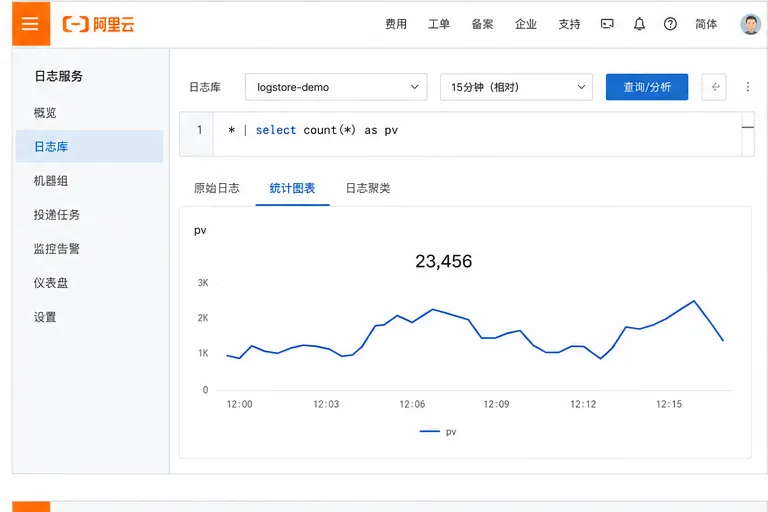768x512 pixels.
Task: Click the 12:09 x-axis label
Action: (x=497, y=404)
